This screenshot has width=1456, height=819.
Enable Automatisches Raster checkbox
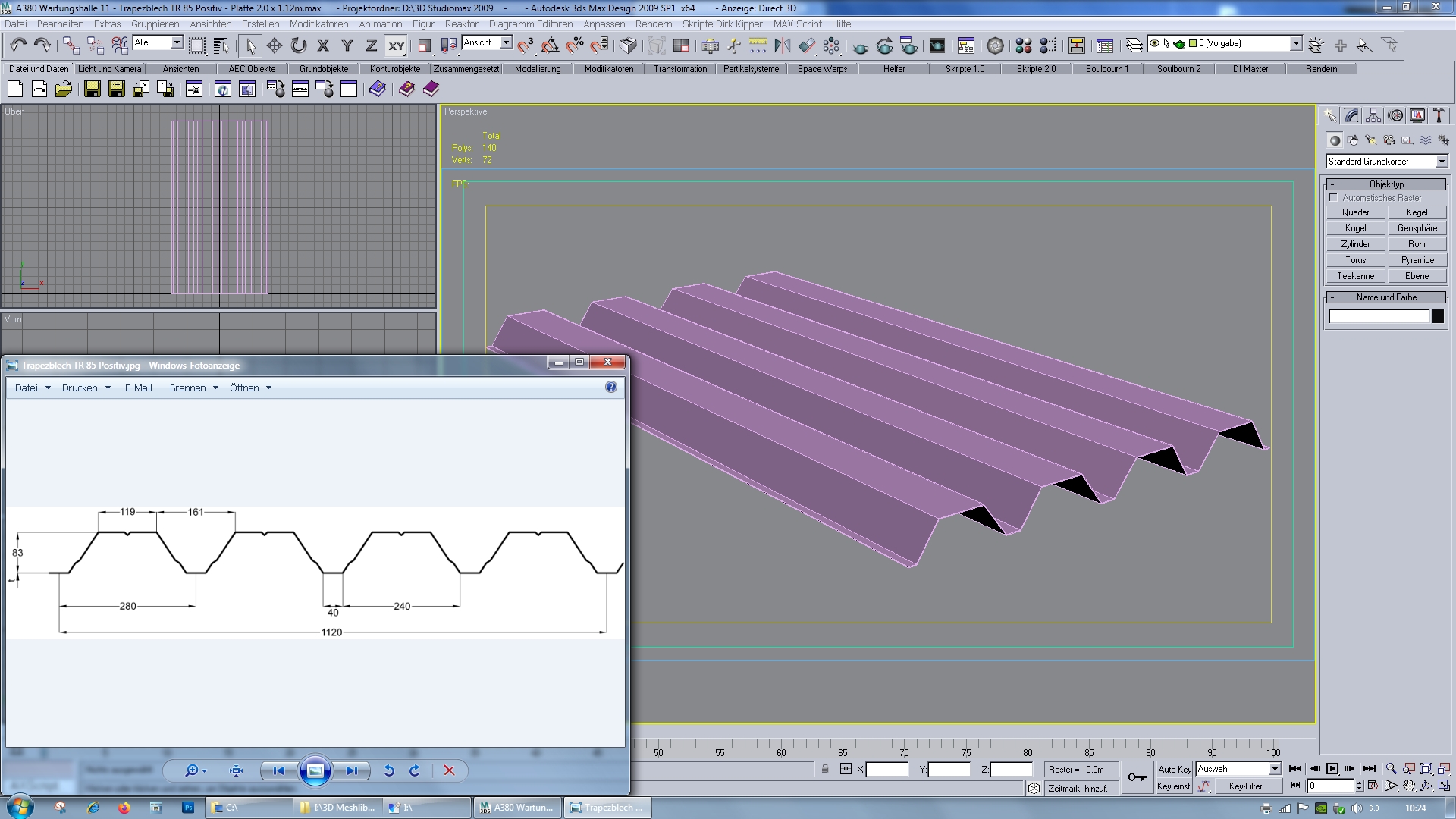[1333, 198]
